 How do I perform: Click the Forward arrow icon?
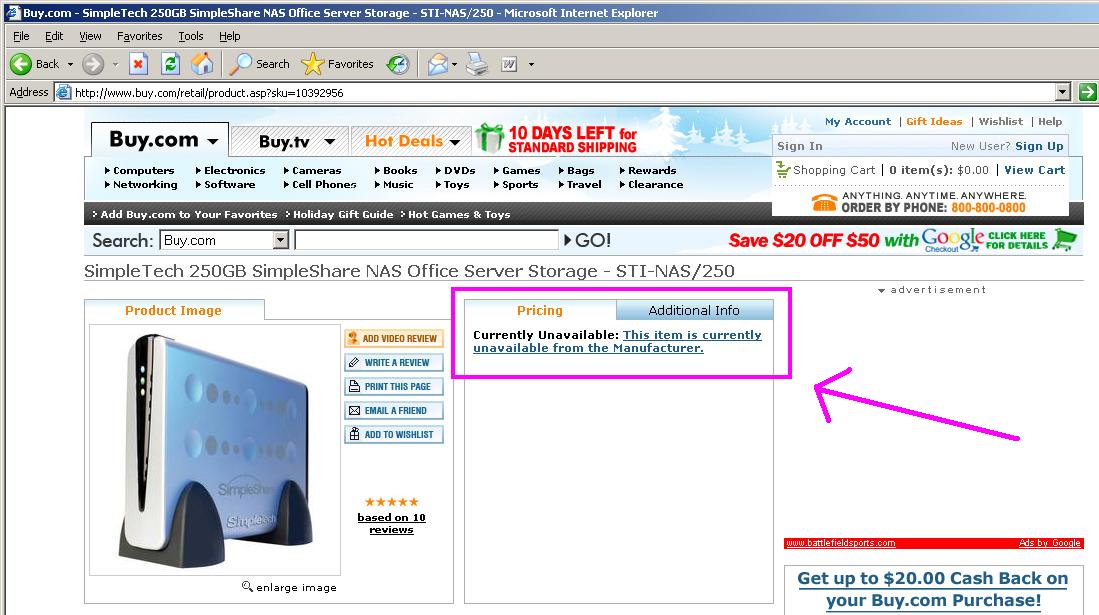pyautogui.click(x=93, y=64)
